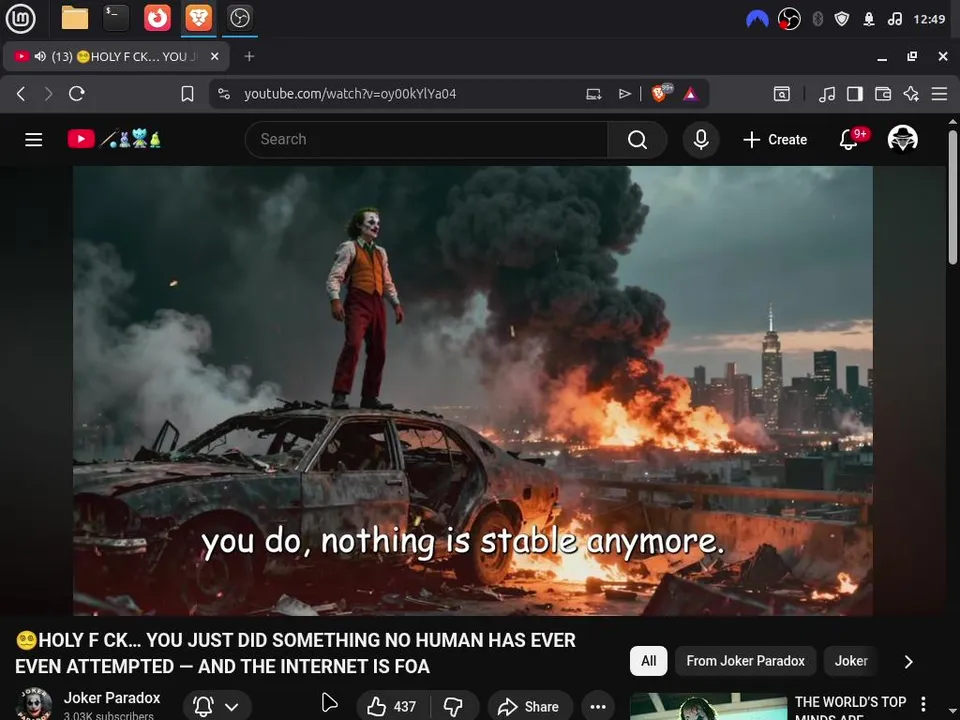Go to the YouTube home logo

(114, 140)
